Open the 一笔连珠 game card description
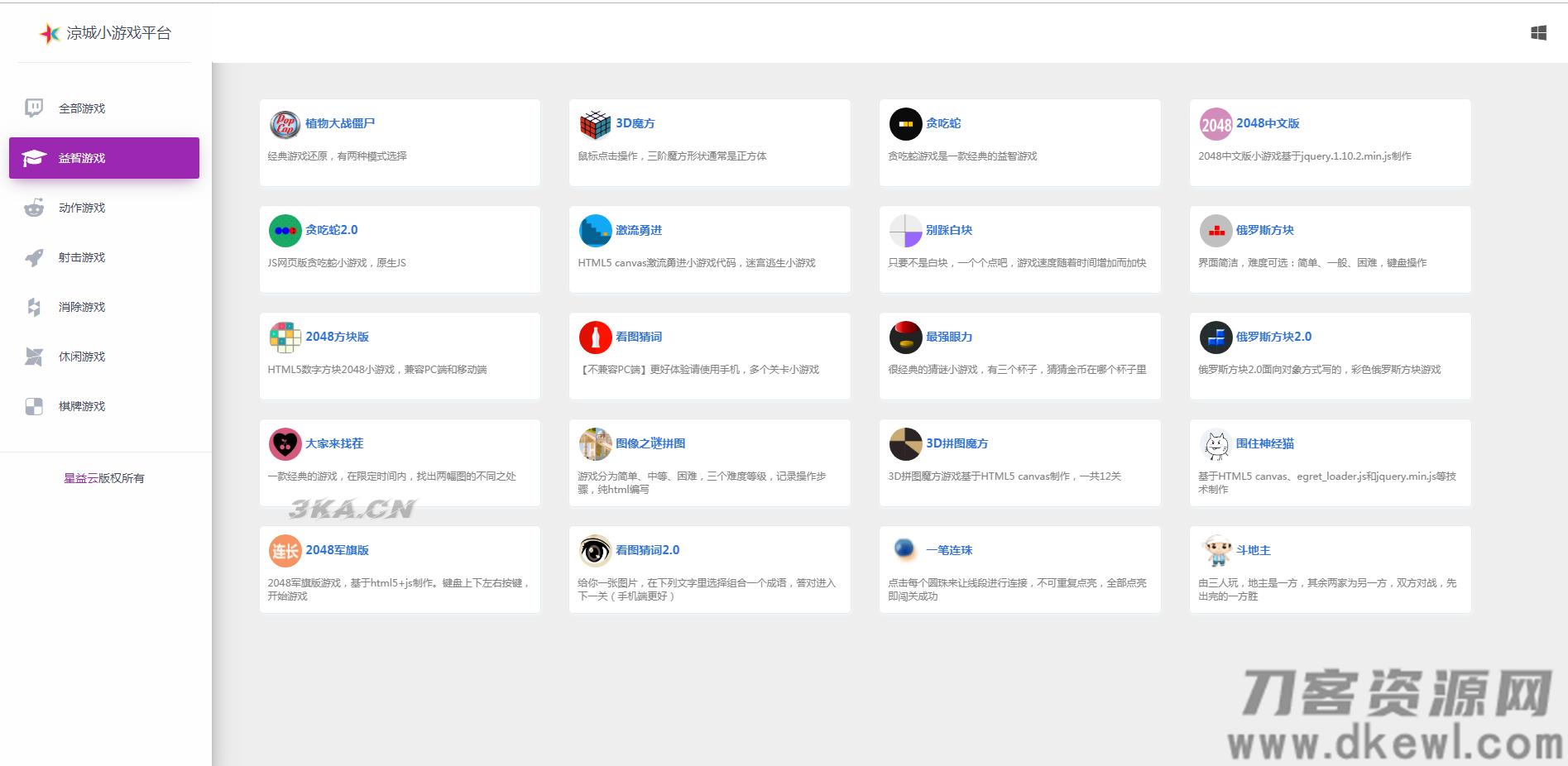Image resolution: width=1568 pixels, height=766 pixels. tap(1016, 589)
